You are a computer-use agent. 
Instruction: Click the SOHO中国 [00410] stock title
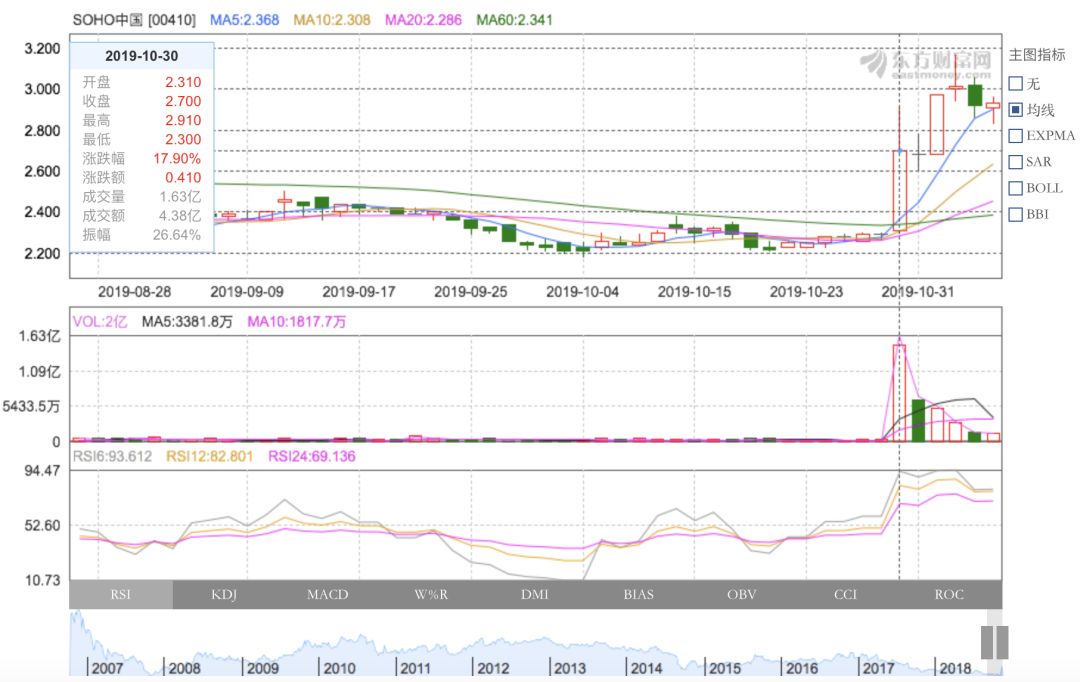click(134, 20)
